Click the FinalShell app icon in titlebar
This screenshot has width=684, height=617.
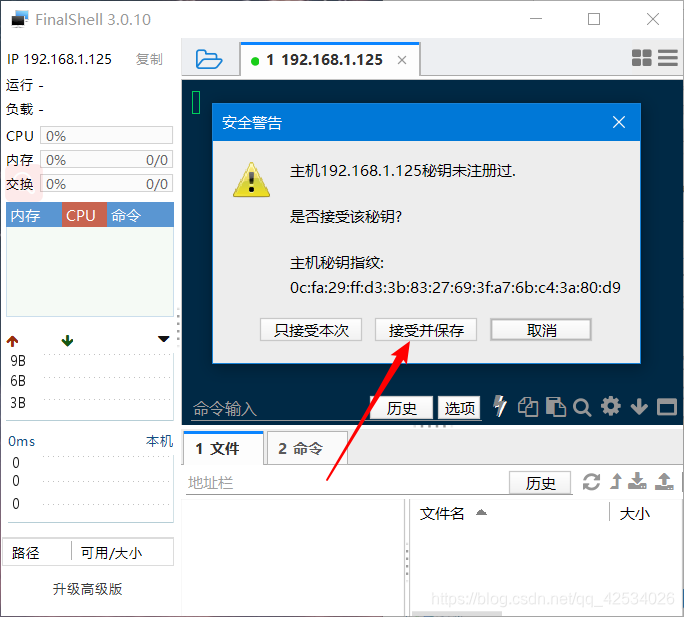coord(19,19)
